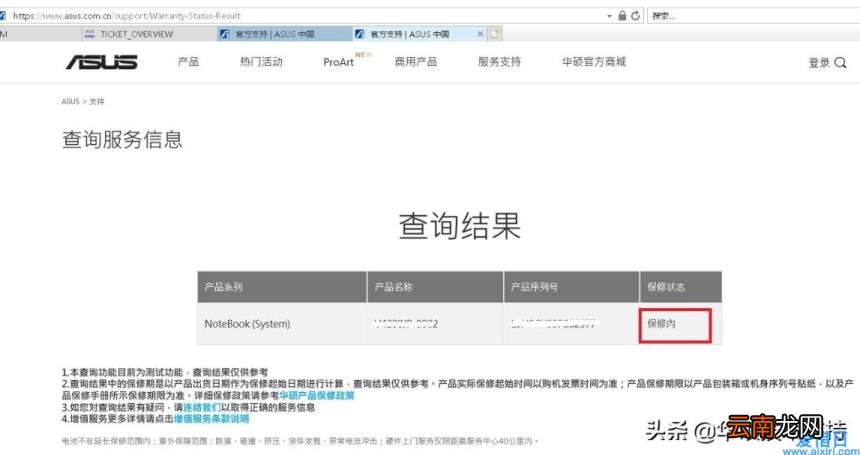
Task: Open the 热门活动 menu
Action: pos(261,62)
